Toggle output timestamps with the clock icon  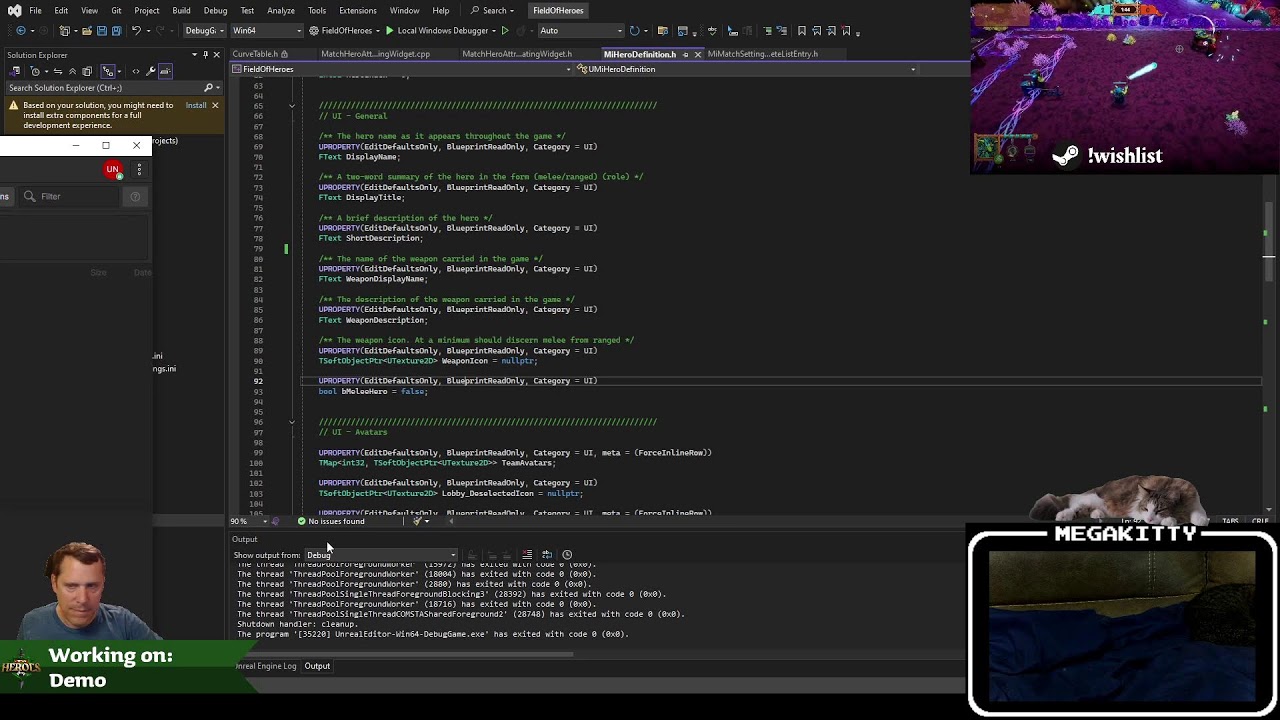[x=567, y=555]
